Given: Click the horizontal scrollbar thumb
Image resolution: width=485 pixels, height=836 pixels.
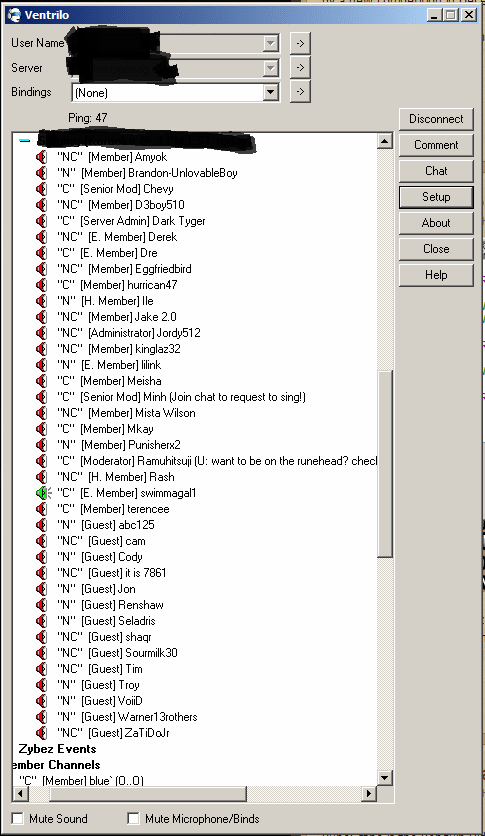Looking at the screenshot, I should point(148,794).
